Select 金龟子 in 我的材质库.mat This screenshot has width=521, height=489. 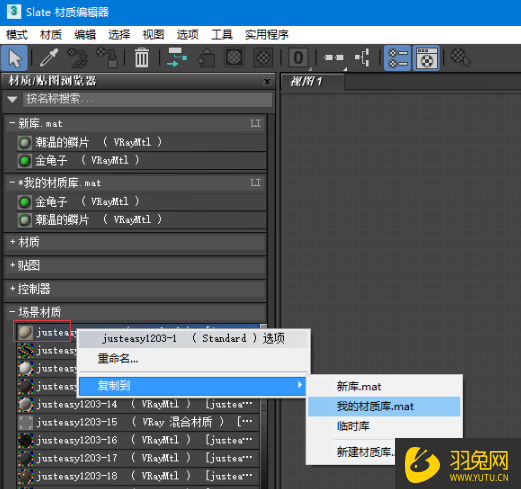pyautogui.click(x=141, y=201)
